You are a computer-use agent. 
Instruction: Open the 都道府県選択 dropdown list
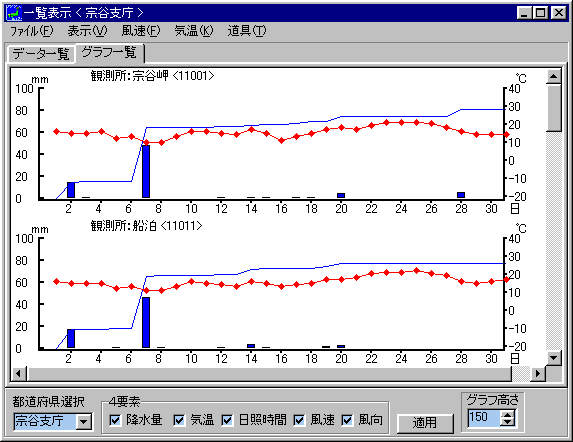(84, 422)
